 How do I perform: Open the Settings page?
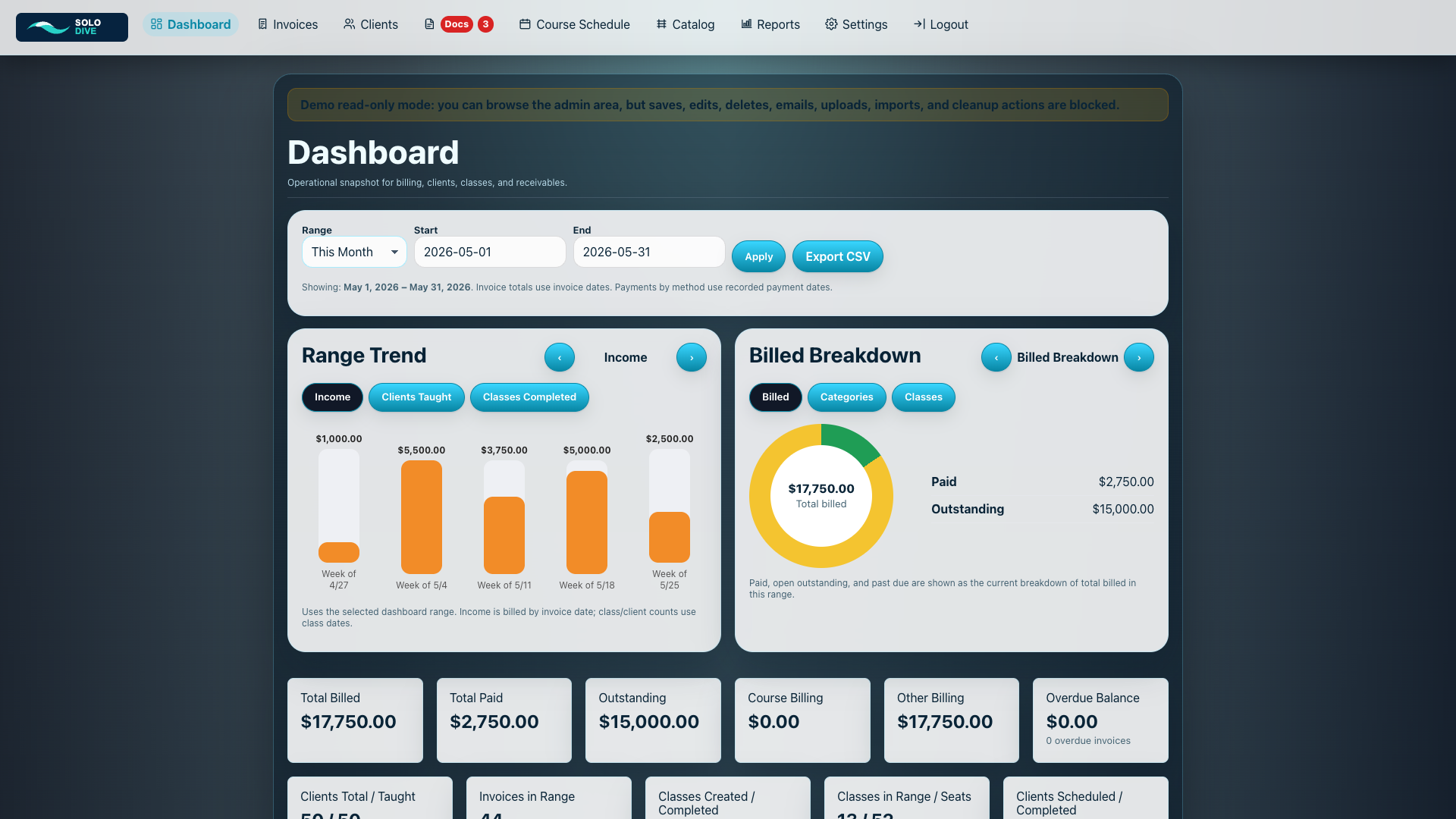(856, 24)
